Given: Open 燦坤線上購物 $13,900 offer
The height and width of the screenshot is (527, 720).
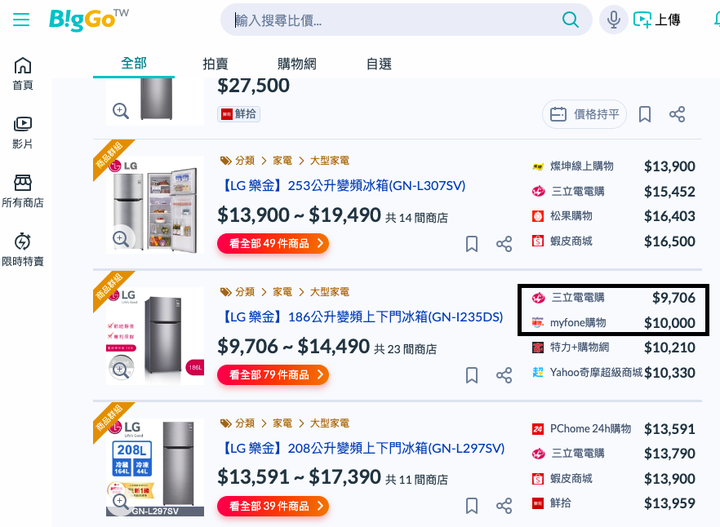Looking at the screenshot, I should click(613, 166).
